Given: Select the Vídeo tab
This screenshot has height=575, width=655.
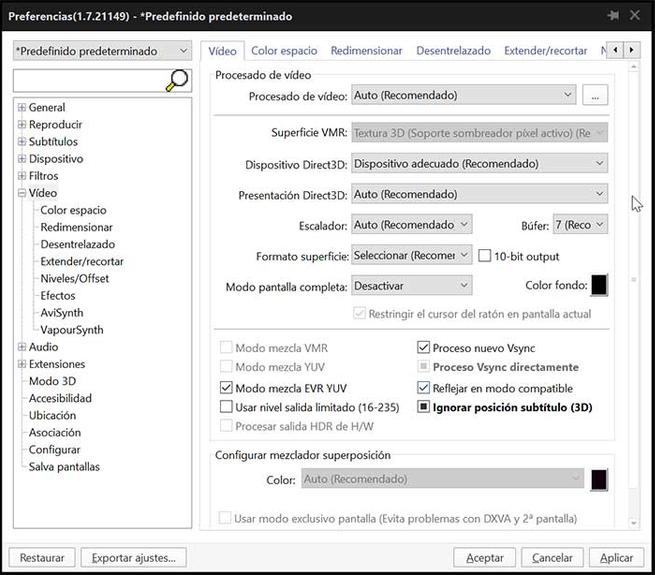Looking at the screenshot, I should (x=222, y=51).
